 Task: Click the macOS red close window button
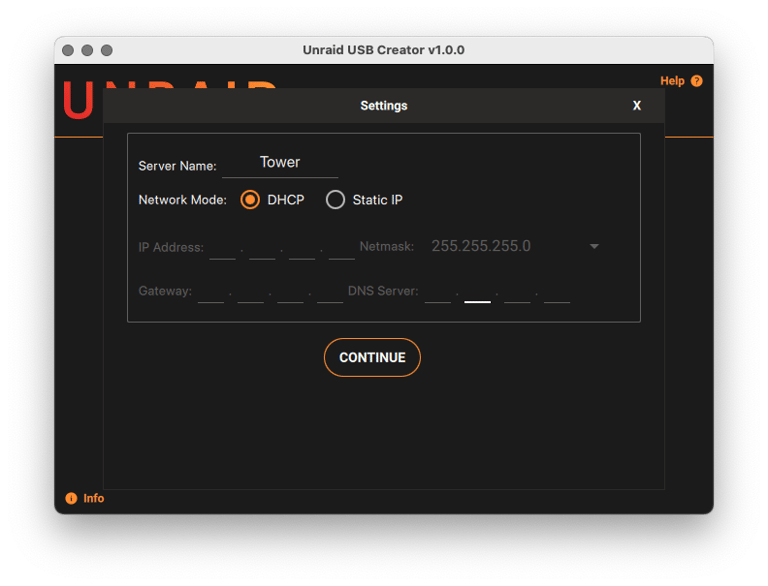coord(68,50)
